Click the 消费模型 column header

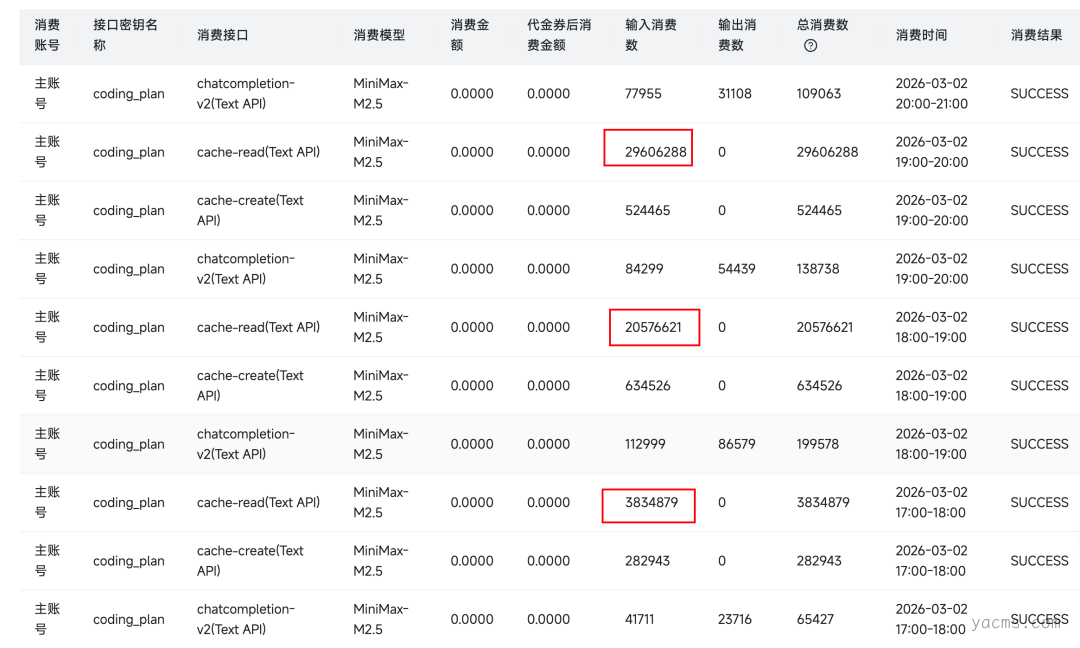(x=379, y=35)
